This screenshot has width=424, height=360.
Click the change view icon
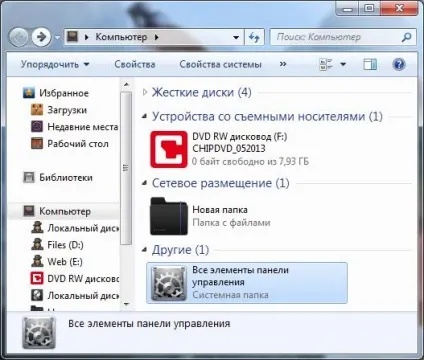coord(325,64)
